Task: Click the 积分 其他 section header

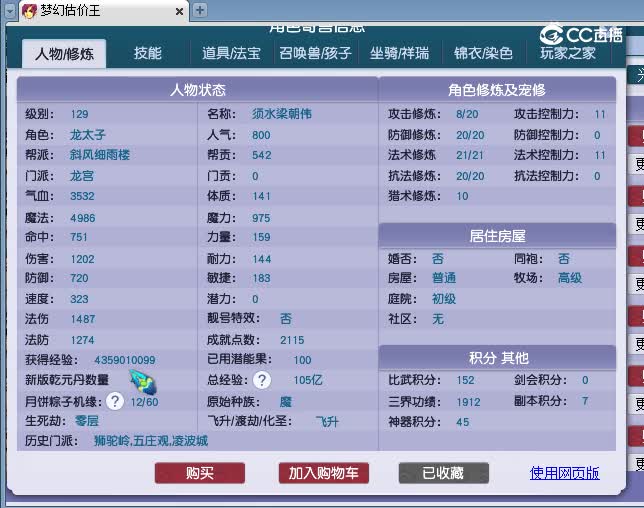Action: point(497,358)
